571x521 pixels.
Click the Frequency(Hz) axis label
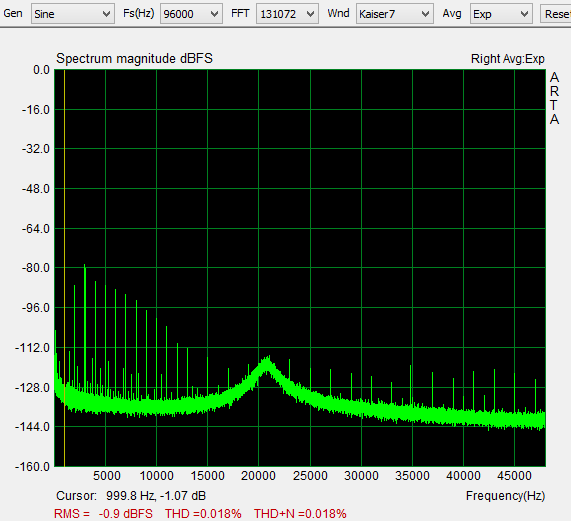505,496
